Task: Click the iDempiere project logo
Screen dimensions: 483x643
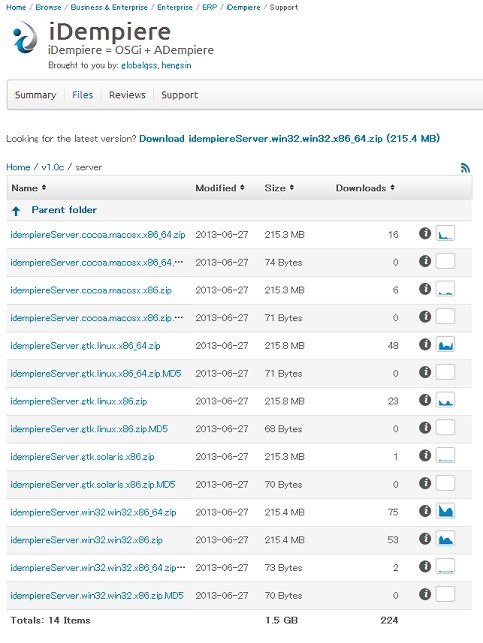Action: (25, 38)
